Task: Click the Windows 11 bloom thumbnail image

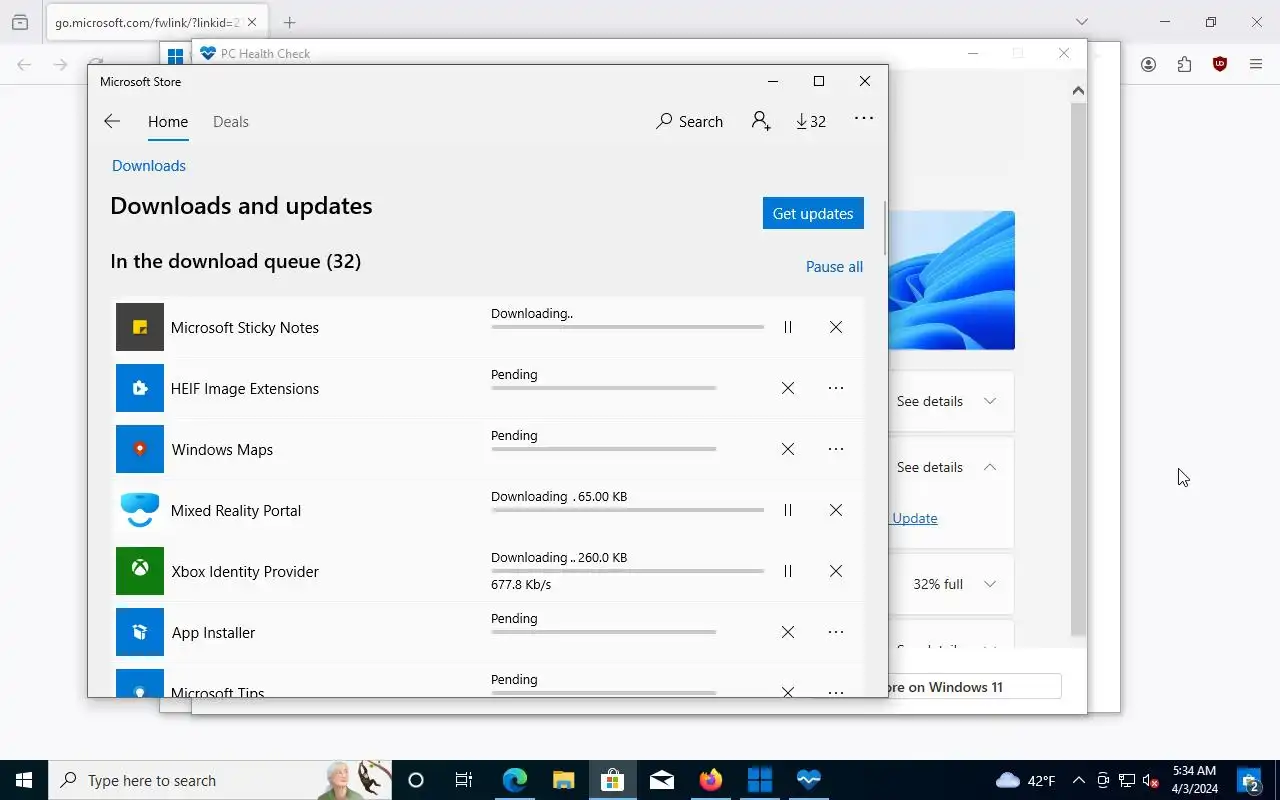Action: pos(951,280)
